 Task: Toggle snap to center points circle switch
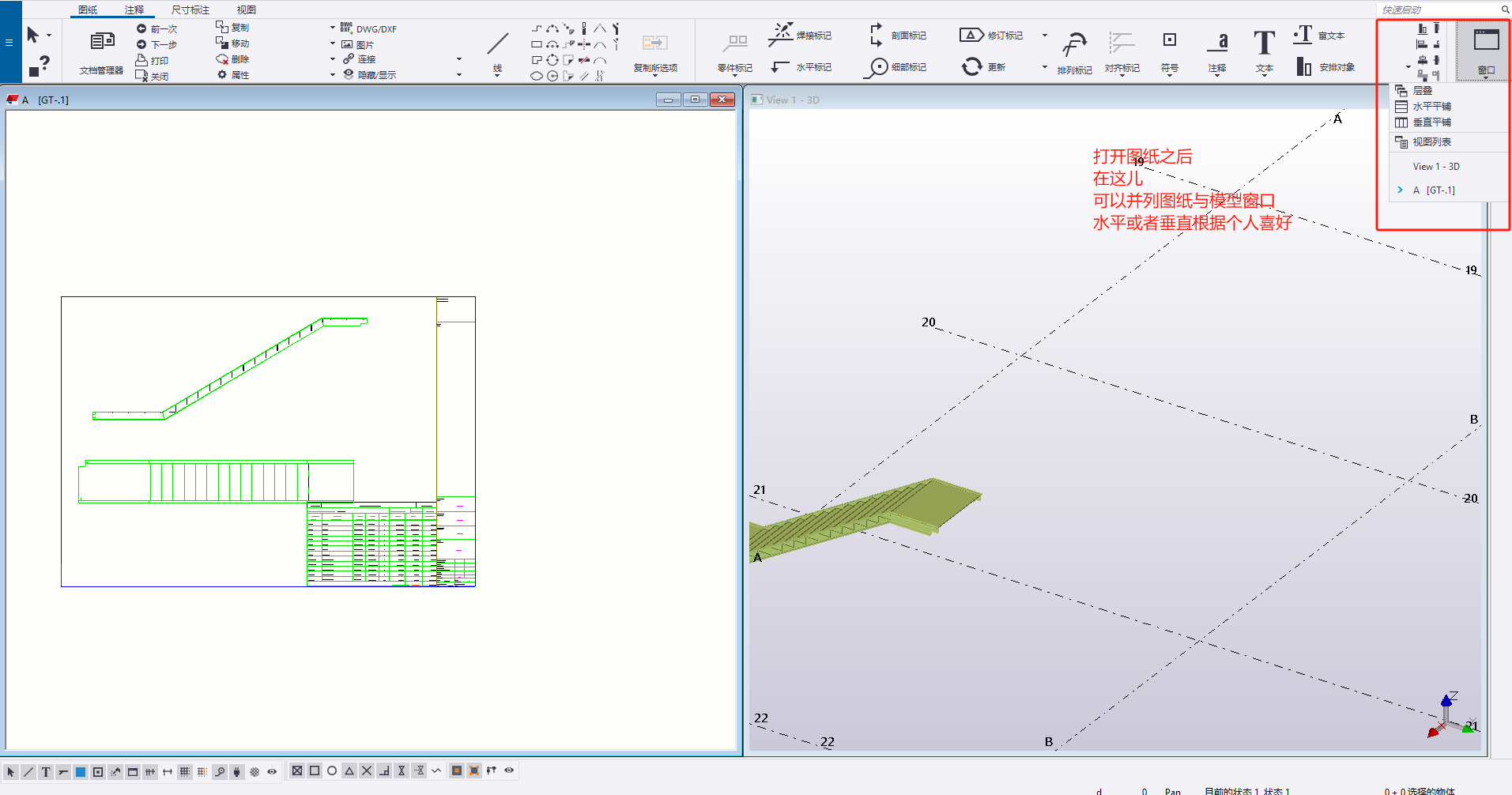[332, 771]
